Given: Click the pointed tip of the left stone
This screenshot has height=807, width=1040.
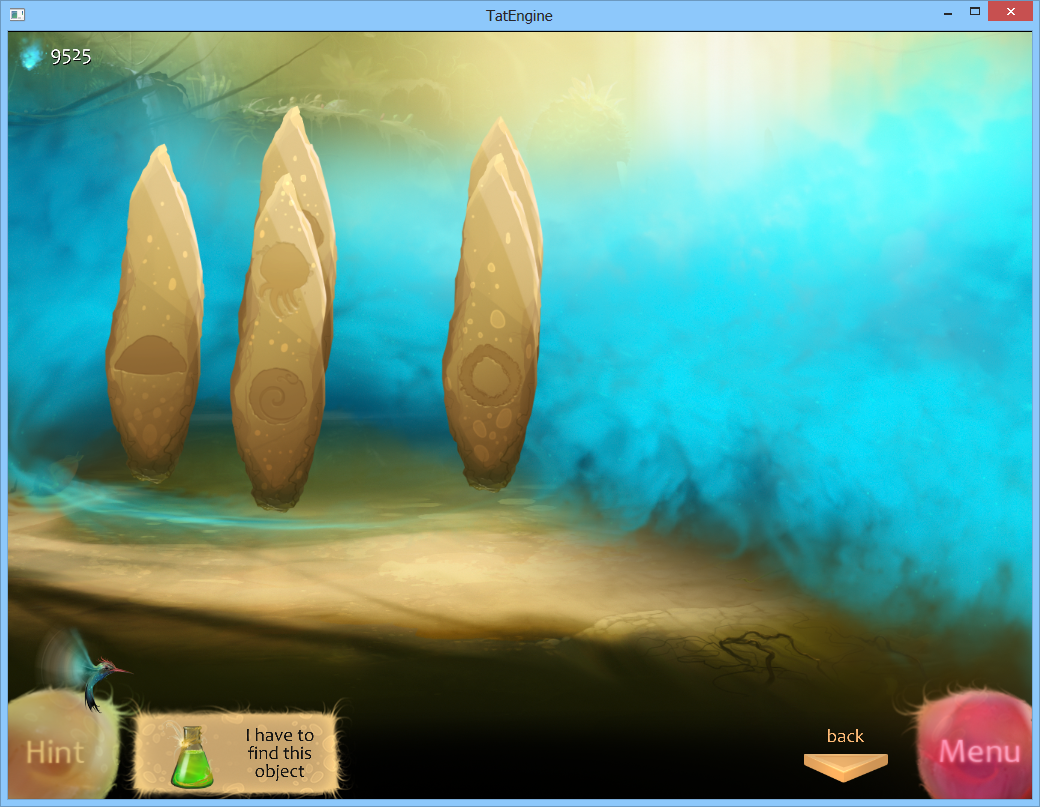Looking at the screenshot, I should tap(156, 155).
